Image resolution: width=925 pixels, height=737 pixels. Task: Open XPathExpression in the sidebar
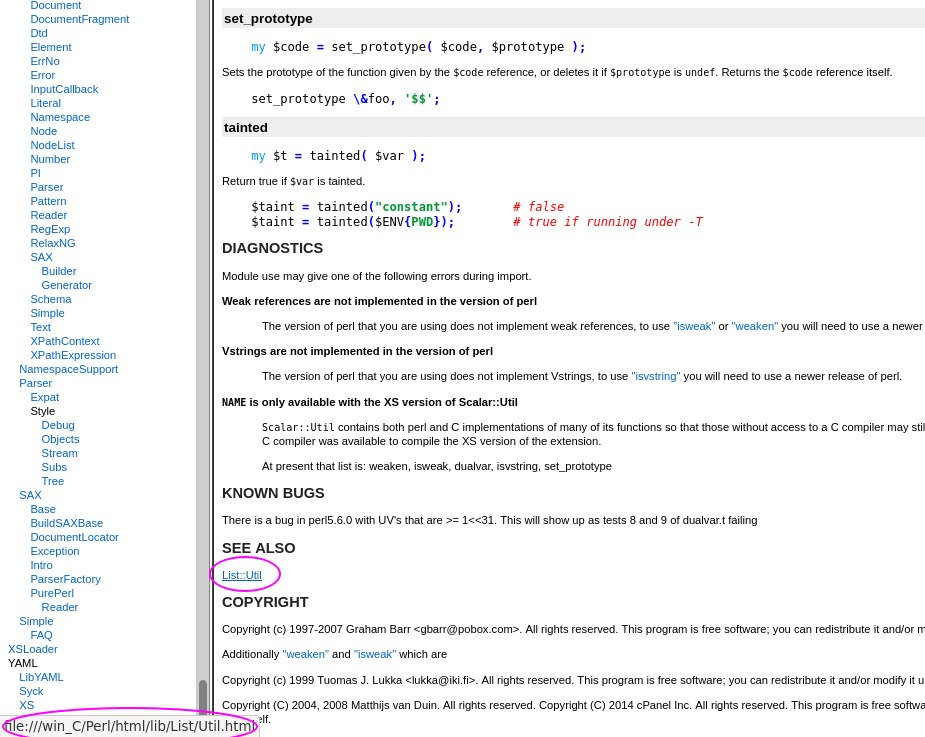[73, 355]
